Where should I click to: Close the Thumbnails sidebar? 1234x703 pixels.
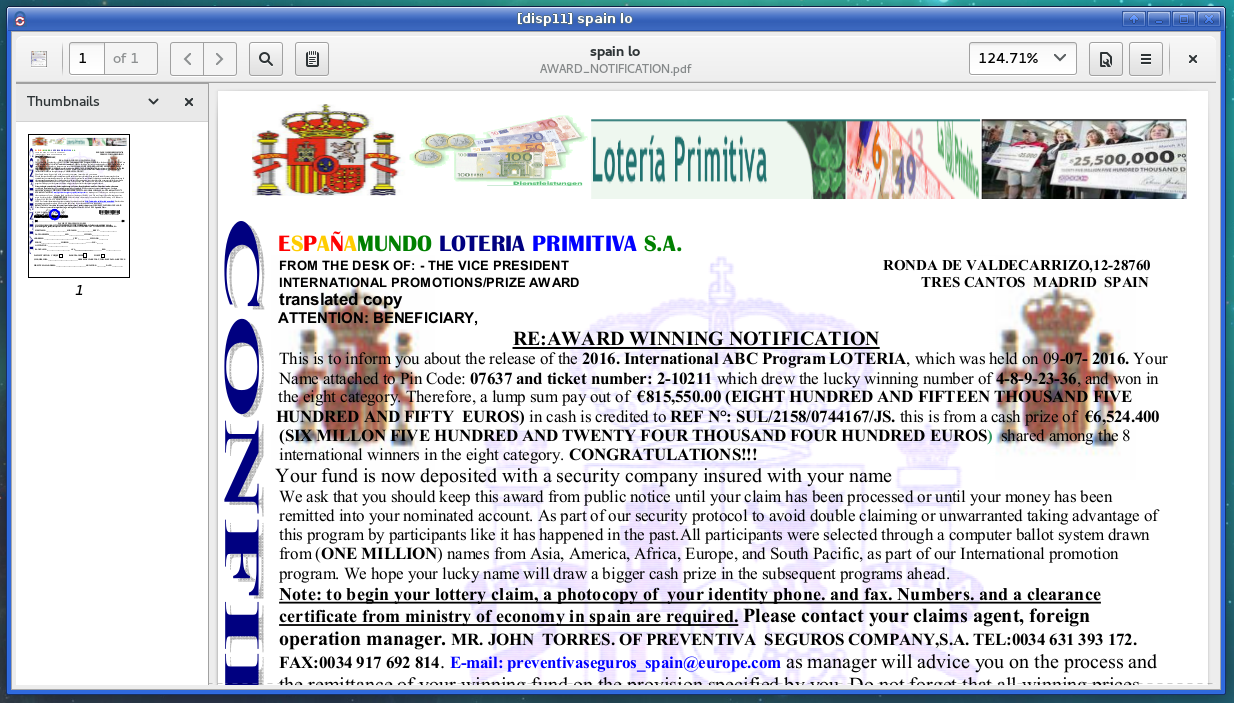[x=189, y=102]
